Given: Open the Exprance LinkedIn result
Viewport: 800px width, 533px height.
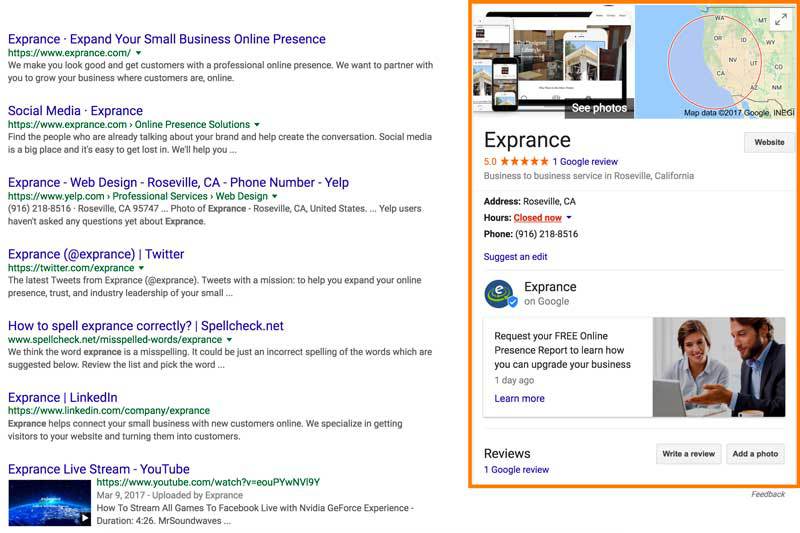Looking at the screenshot, I should [x=63, y=397].
